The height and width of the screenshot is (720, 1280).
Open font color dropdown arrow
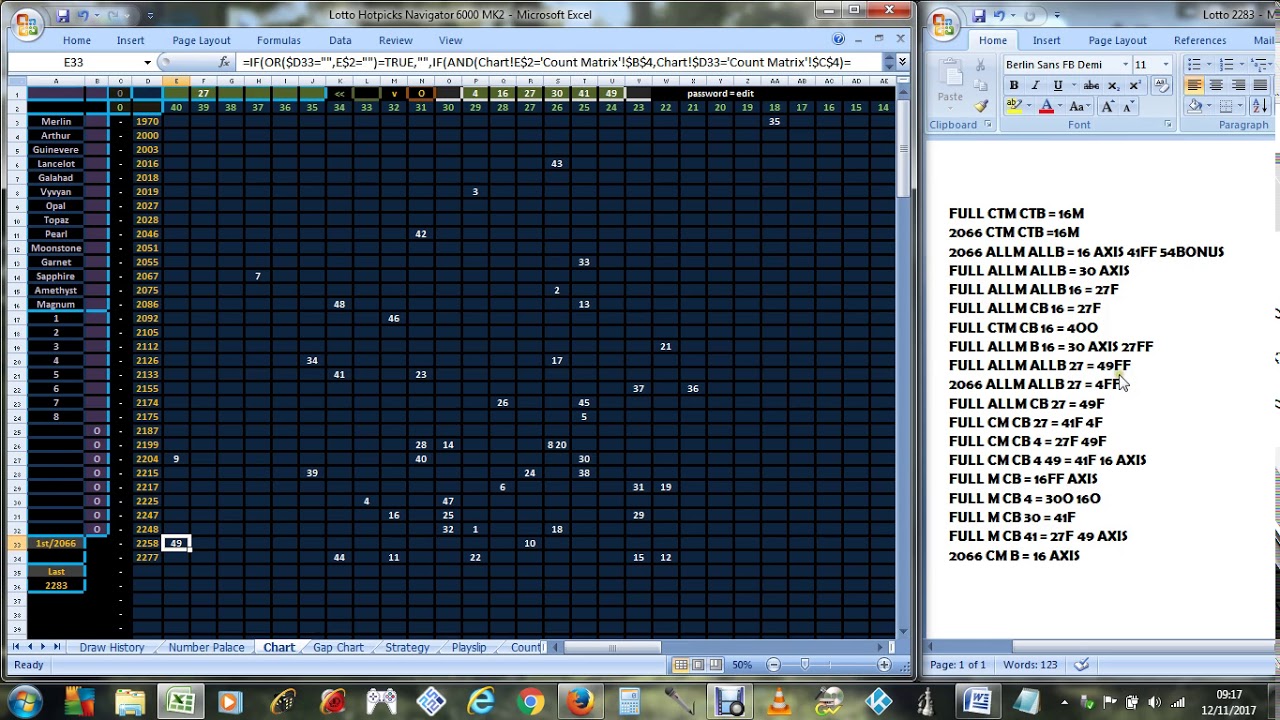[1060, 106]
